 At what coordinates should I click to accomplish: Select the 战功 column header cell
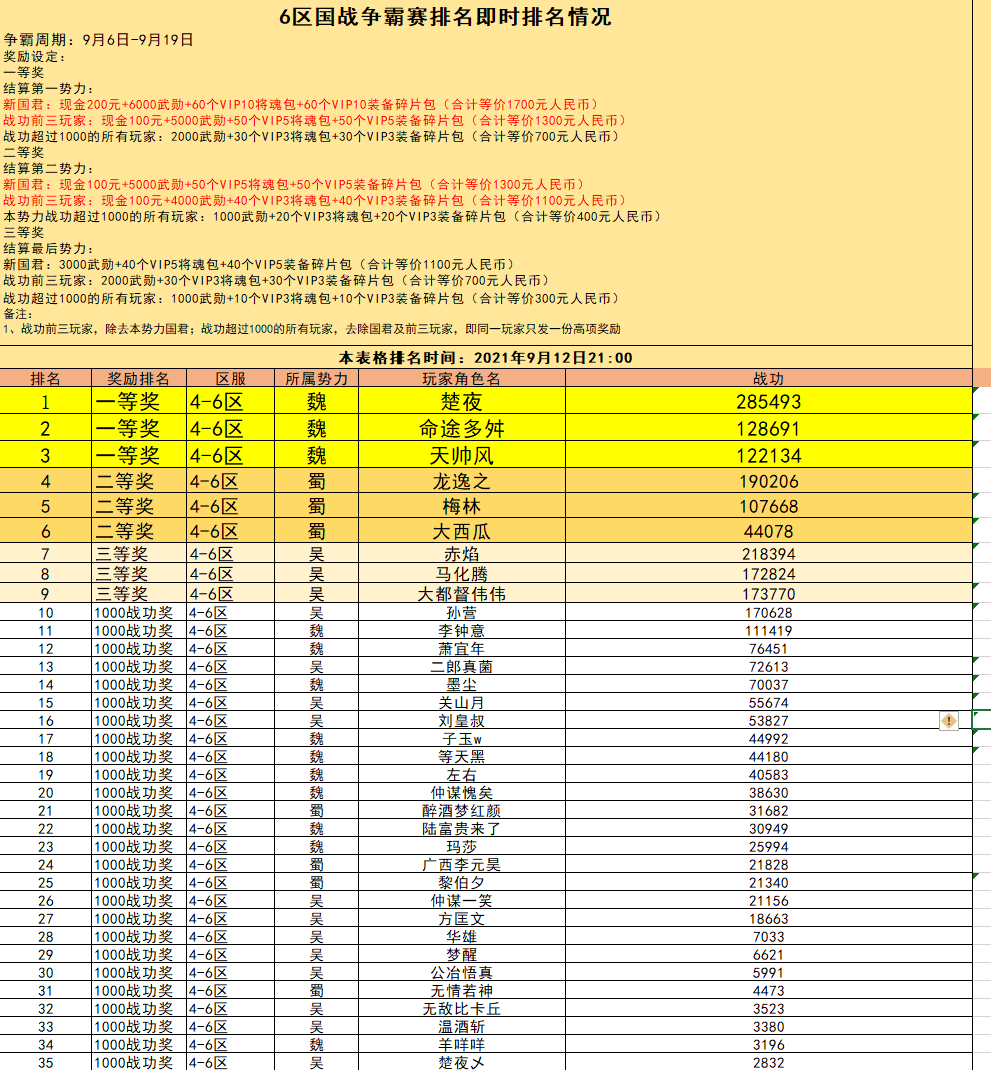click(x=769, y=378)
